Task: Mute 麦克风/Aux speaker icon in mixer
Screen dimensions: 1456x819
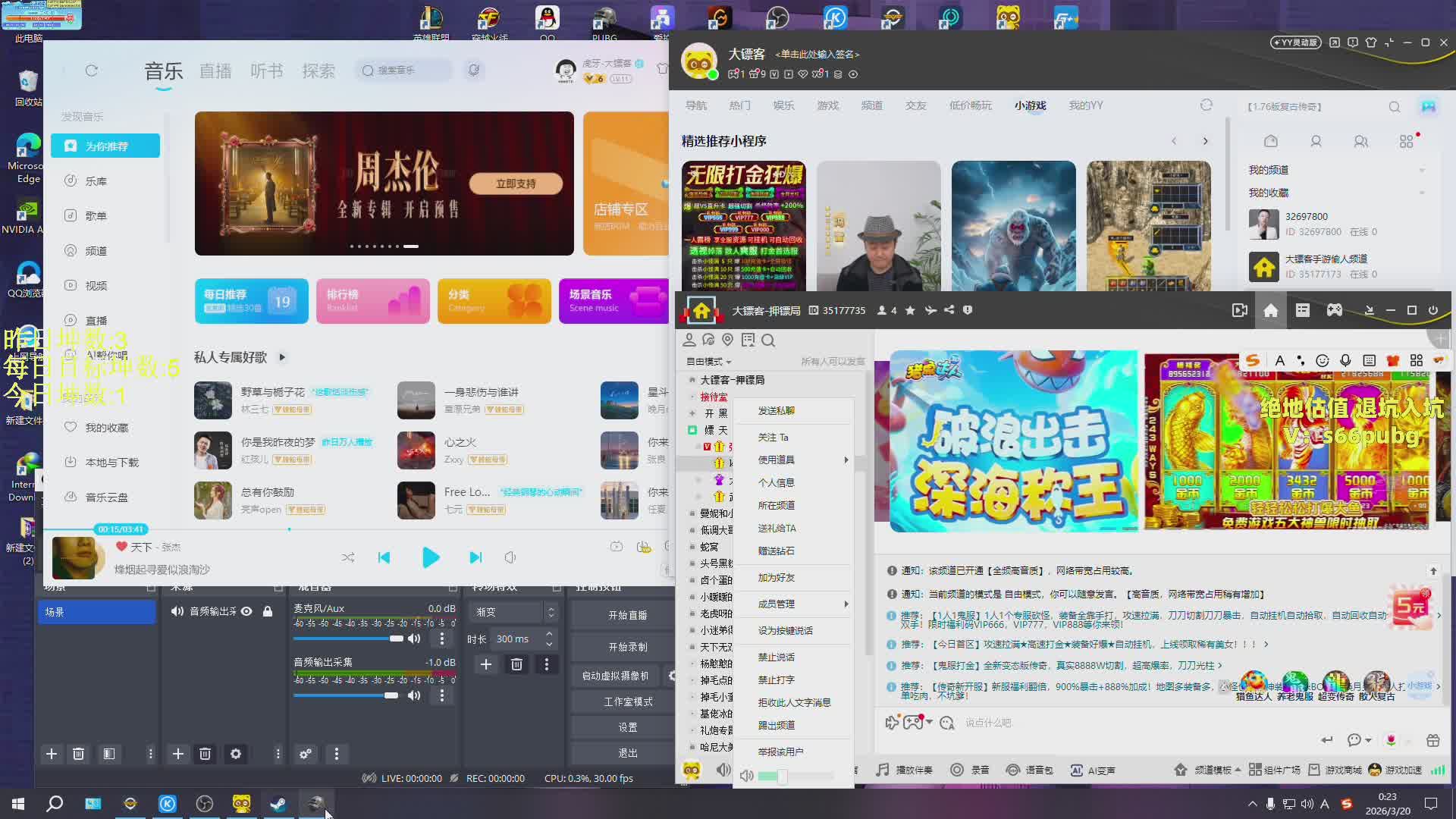Action: [414, 639]
